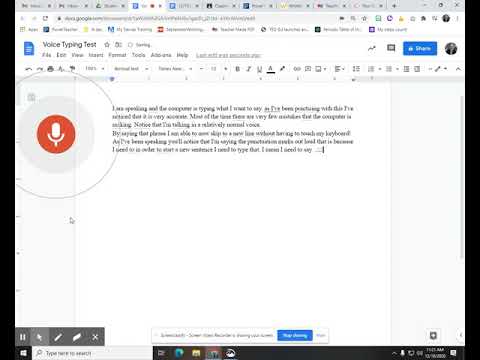Screen dimensions: 480x360
Task: Click the Undo toolbar icon
Action: (29, 69)
